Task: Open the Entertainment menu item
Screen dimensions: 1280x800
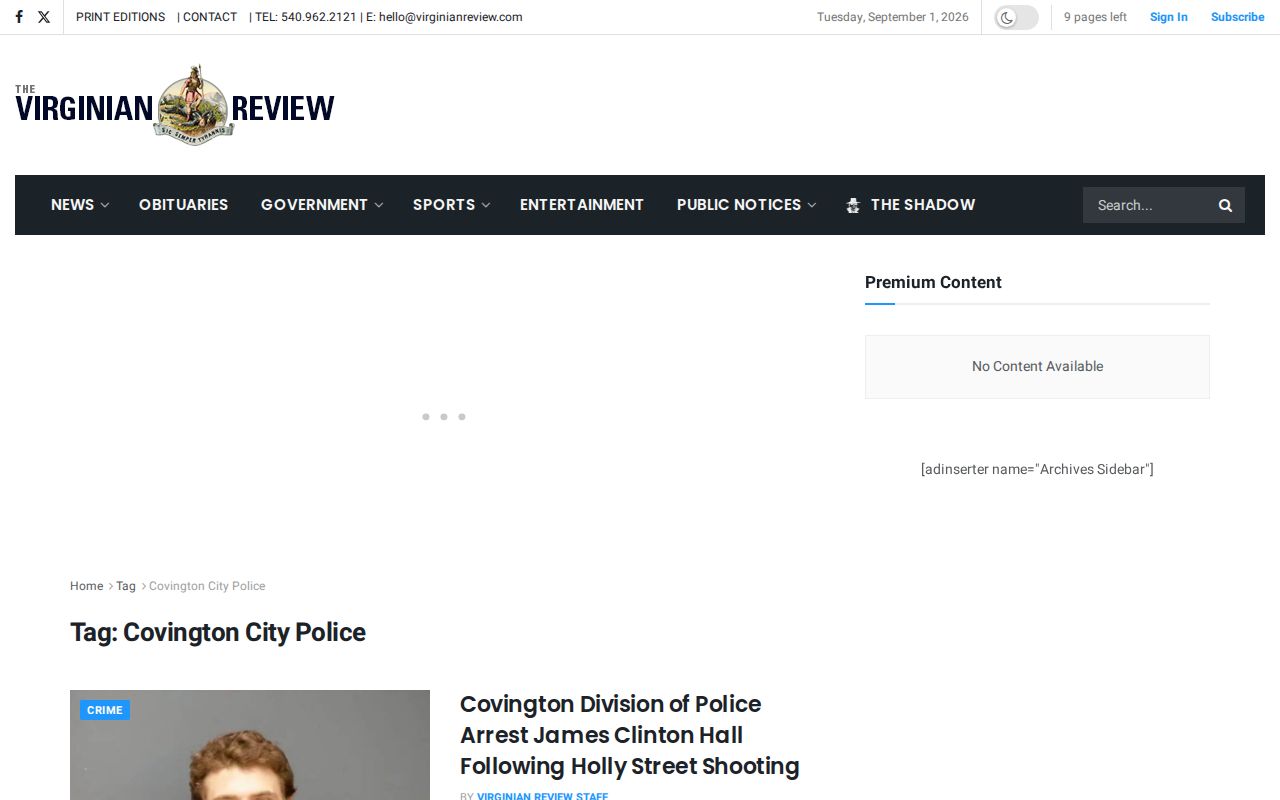Action: click(x=582, y=204)
